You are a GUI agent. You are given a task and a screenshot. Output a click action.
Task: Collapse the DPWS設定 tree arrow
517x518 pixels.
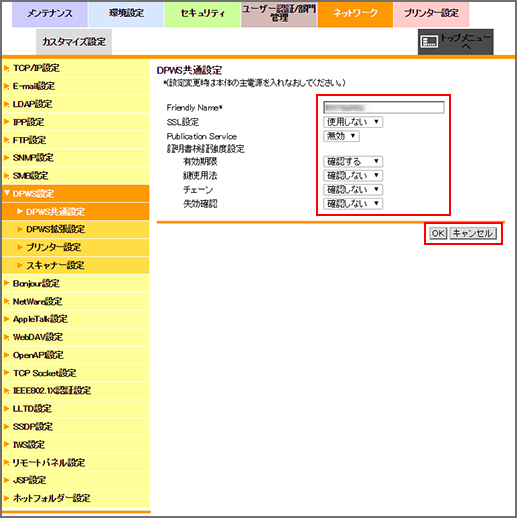point(7,193)
